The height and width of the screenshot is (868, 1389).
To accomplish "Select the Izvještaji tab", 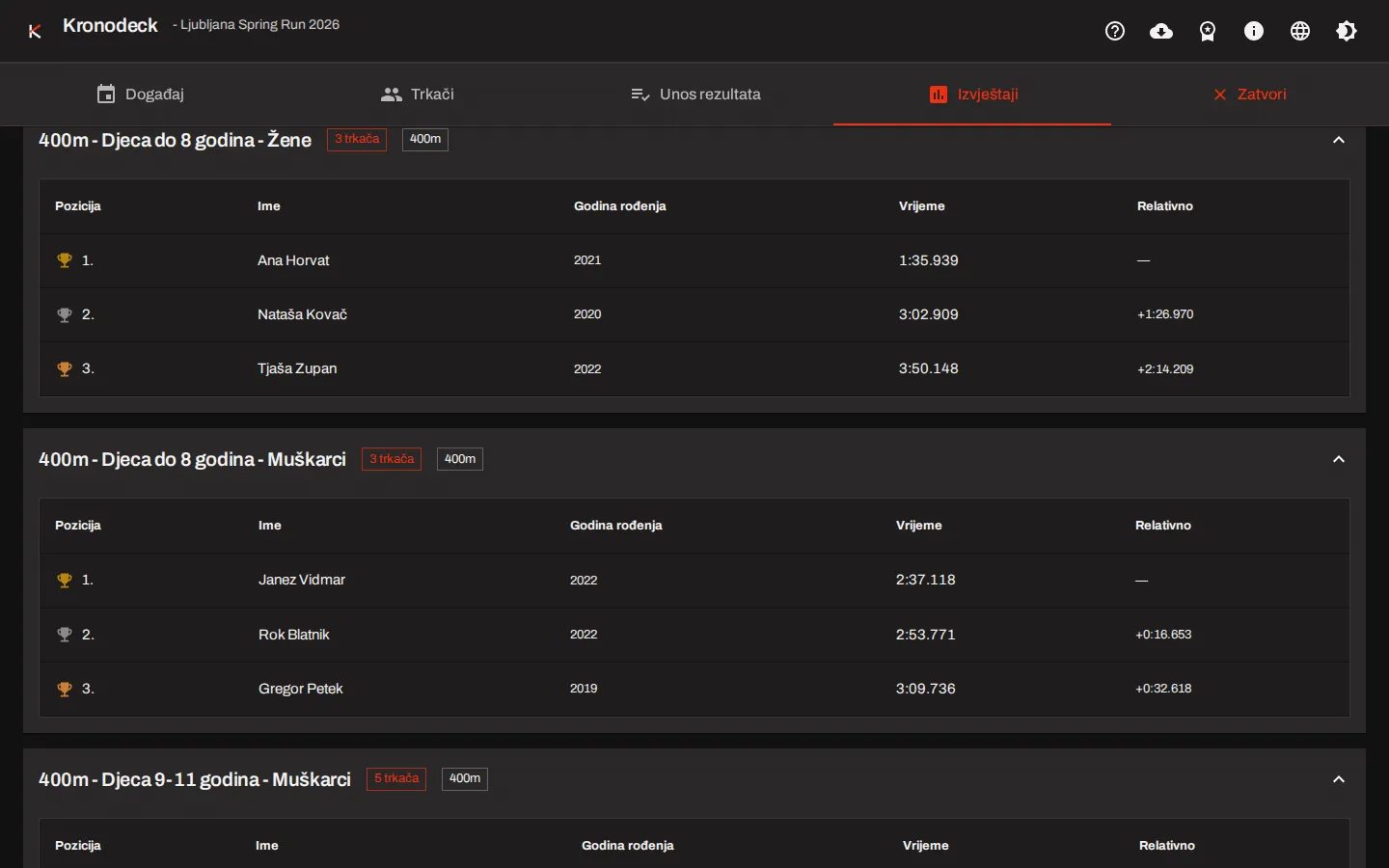I will [972, 95].
